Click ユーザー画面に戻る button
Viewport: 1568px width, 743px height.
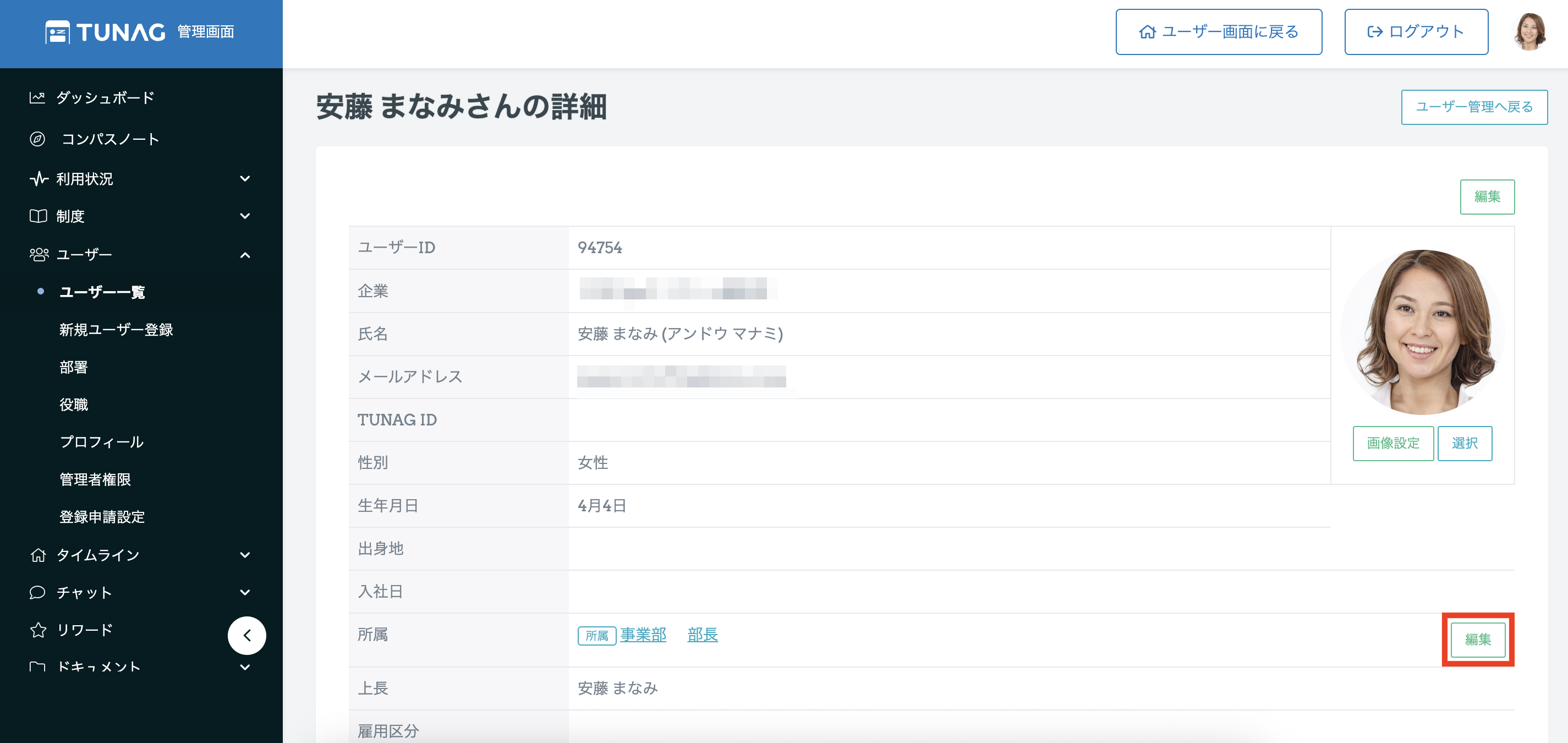click(1219, 32)
